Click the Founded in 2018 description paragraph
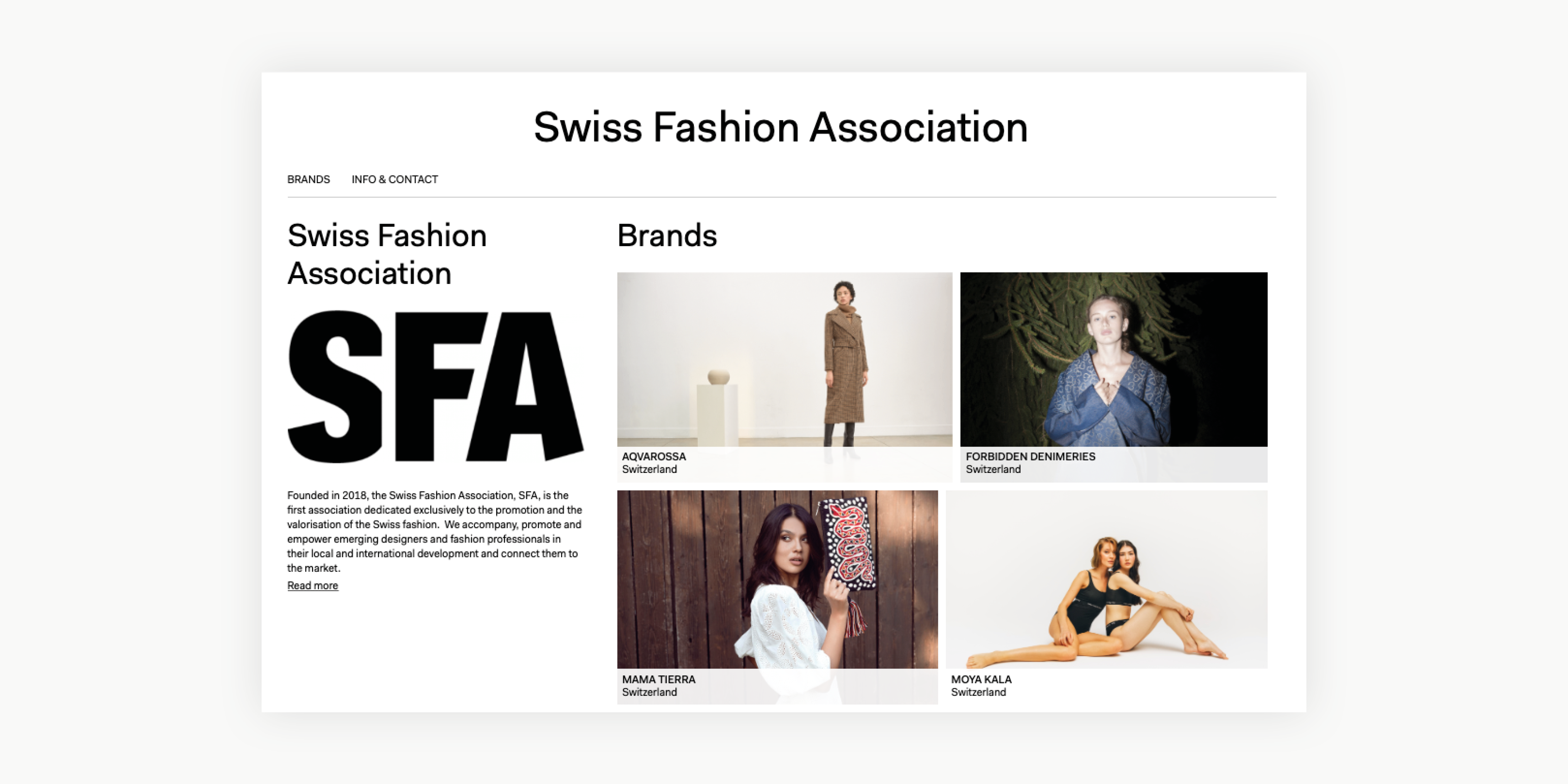Image resolution: width=1568 pixels, height=784 pixels. click(x=435, y=531)
